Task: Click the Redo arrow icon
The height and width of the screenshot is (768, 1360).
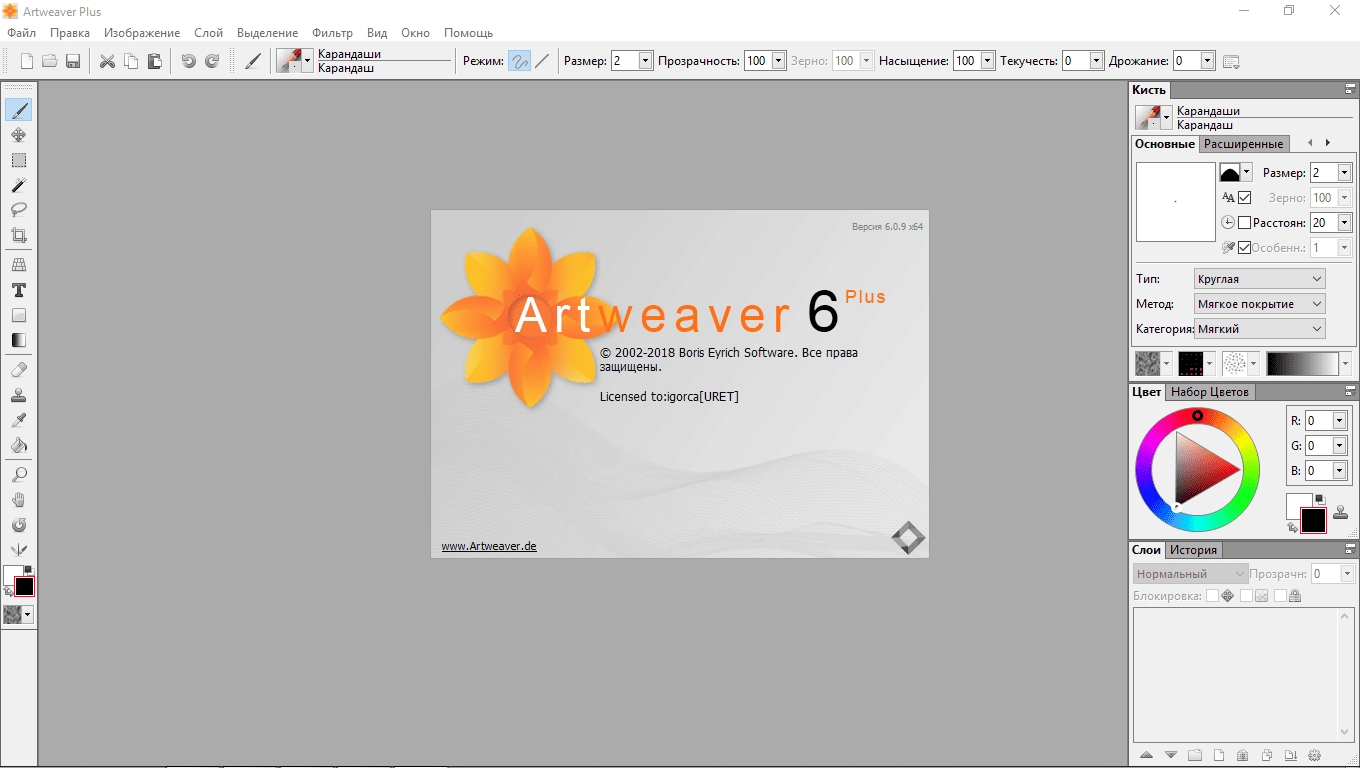Action: [x=212, y=62]
